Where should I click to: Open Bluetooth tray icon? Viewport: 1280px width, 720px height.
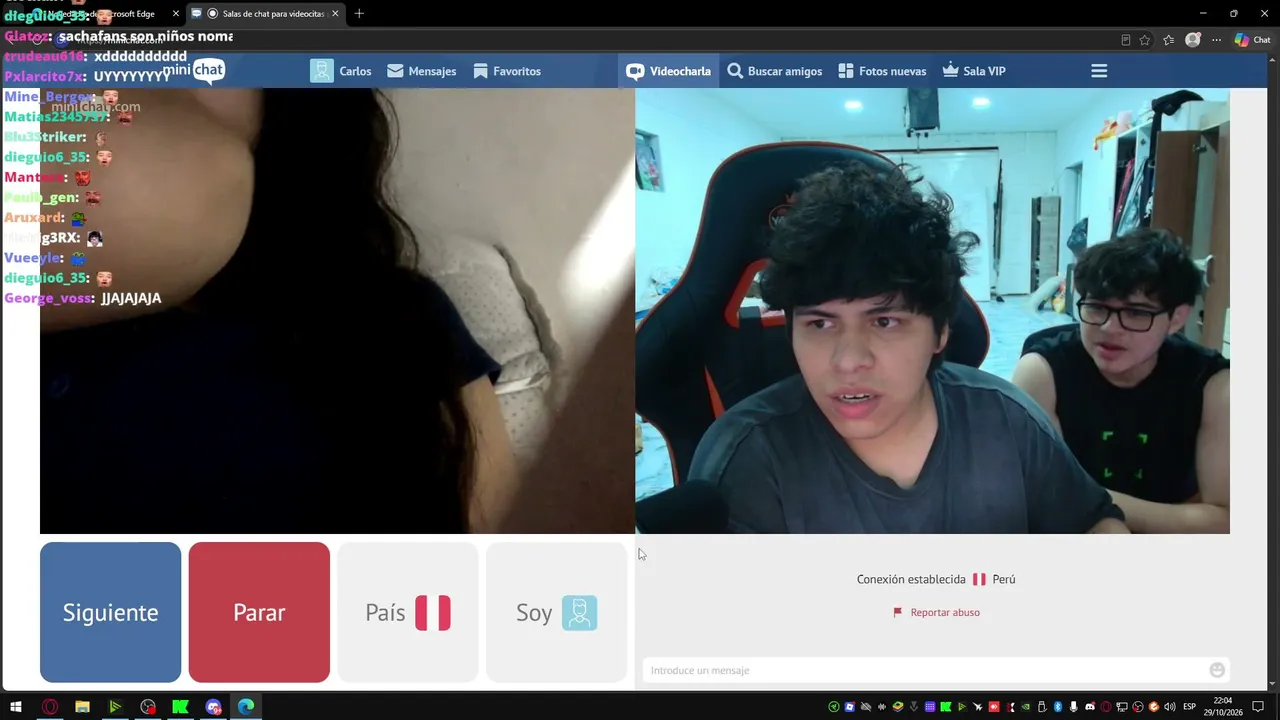pos(1058,707)
